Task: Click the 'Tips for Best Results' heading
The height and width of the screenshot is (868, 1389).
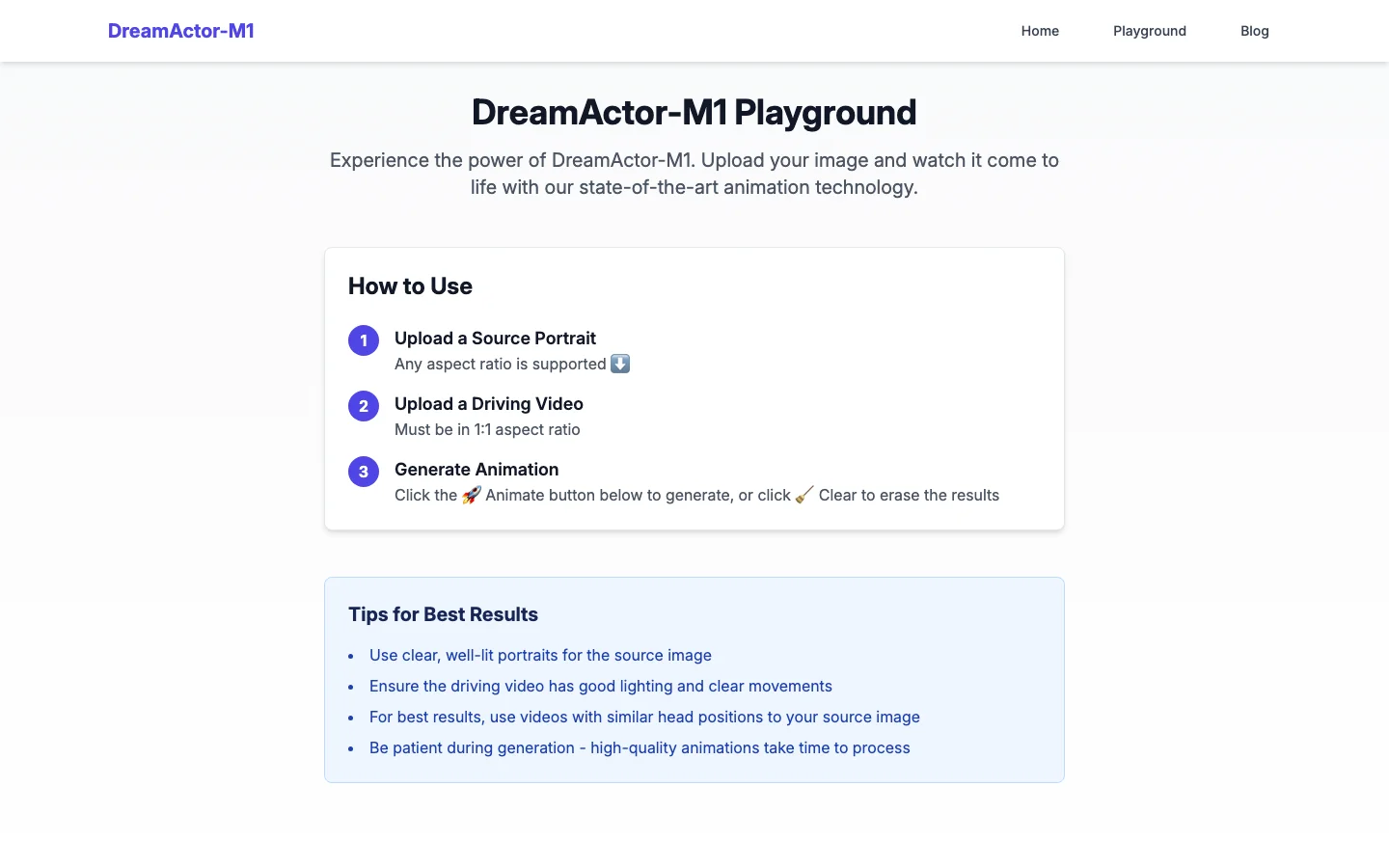Action: click(x=443, y=614)
